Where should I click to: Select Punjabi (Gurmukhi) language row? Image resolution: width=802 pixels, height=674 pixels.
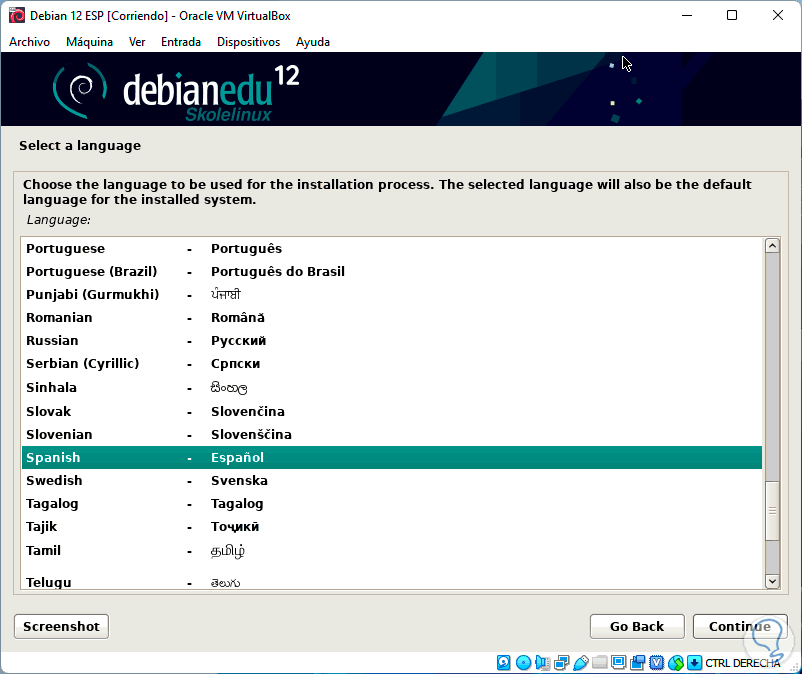[x=392, y=295]
